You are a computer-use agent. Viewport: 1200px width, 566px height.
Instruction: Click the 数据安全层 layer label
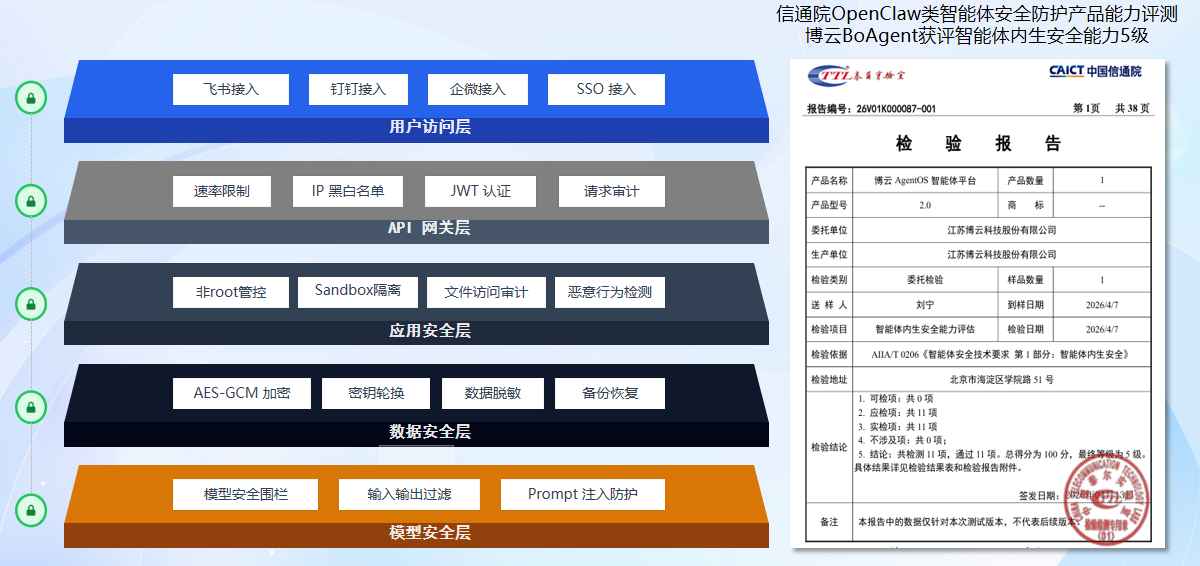click(430, 432)
